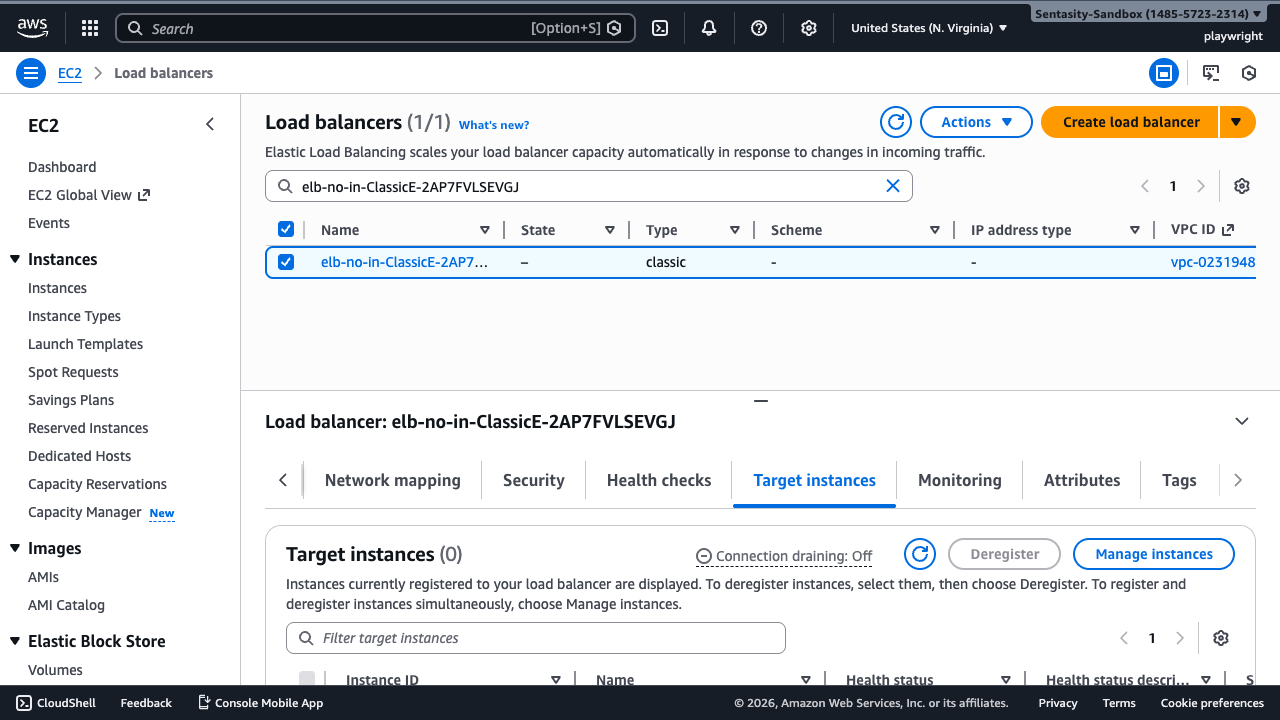Launch CloudShell from the top bar icon
This screenshot has width=1280, height=720.
pyautogui.click(x=660, y=28)
